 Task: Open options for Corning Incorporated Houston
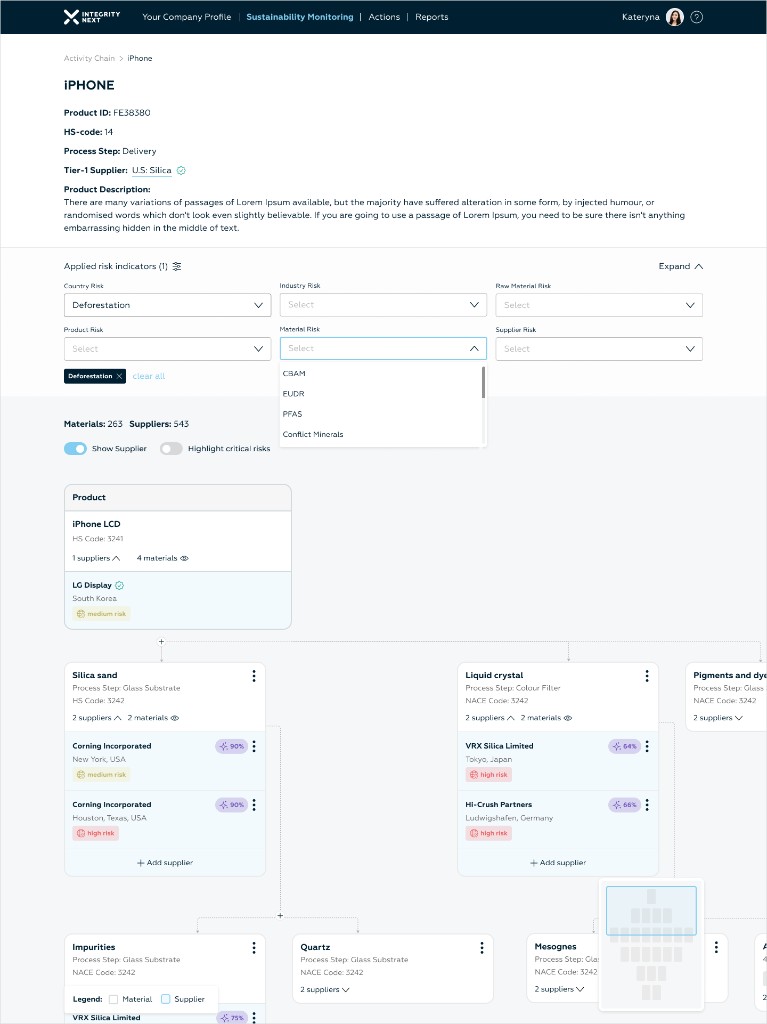253,805
